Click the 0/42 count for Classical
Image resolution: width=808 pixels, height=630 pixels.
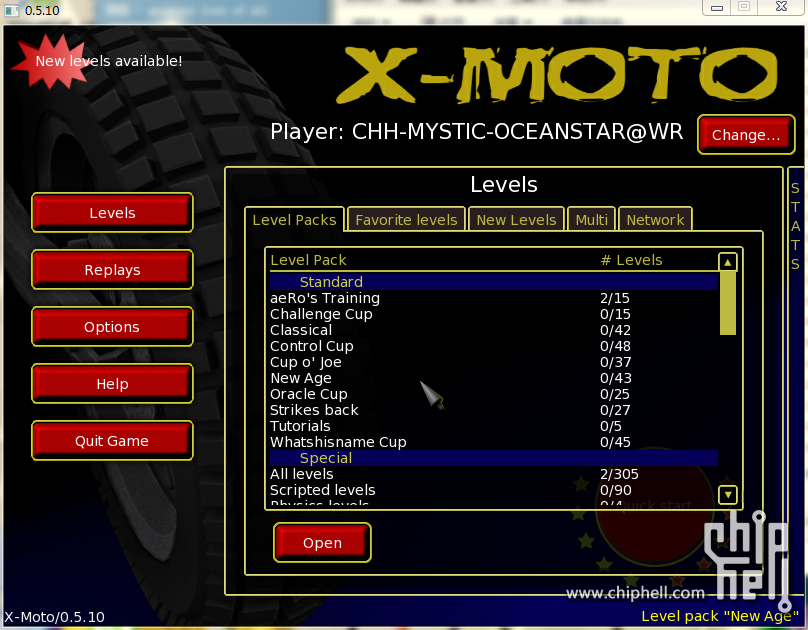[615, 330]
